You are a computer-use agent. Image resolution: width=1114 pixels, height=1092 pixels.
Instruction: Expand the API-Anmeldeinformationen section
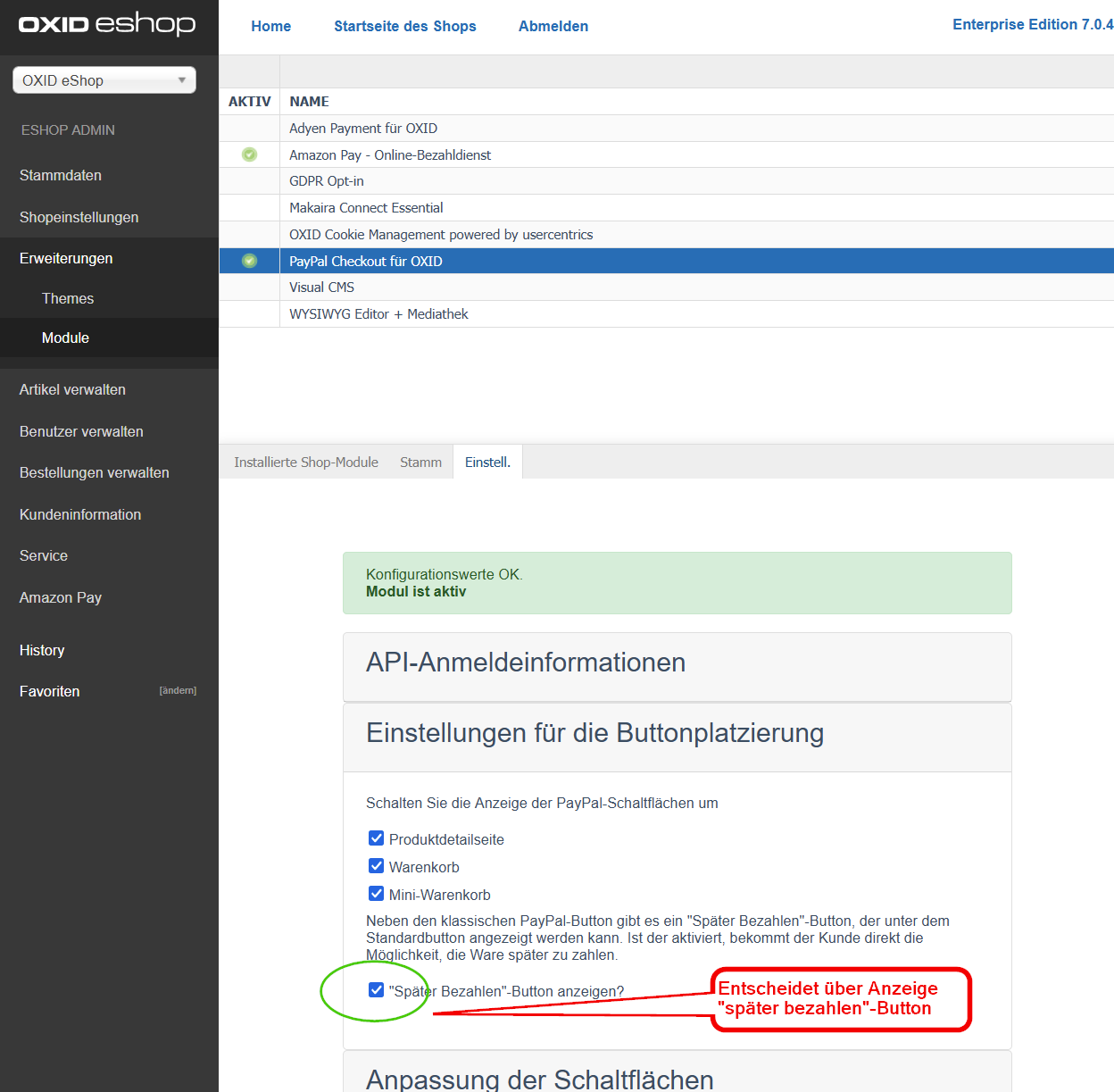526,663
